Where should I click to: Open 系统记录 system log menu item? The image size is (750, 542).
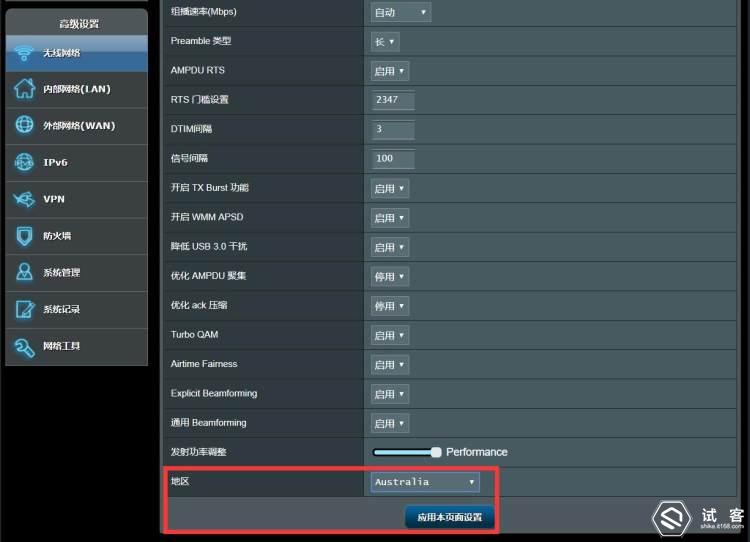[77, 310]
